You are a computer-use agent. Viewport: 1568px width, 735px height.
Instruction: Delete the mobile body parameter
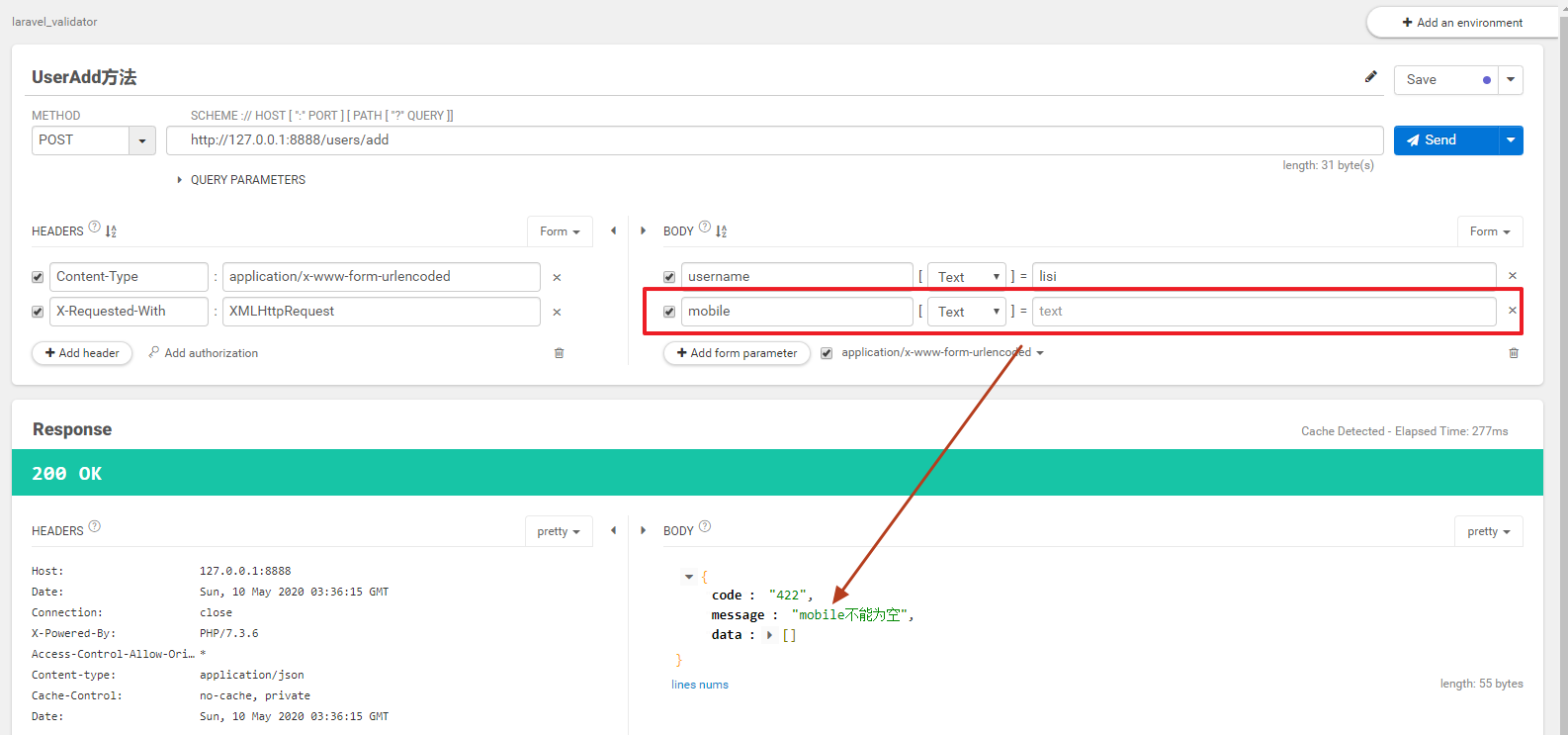point(1513,311)
